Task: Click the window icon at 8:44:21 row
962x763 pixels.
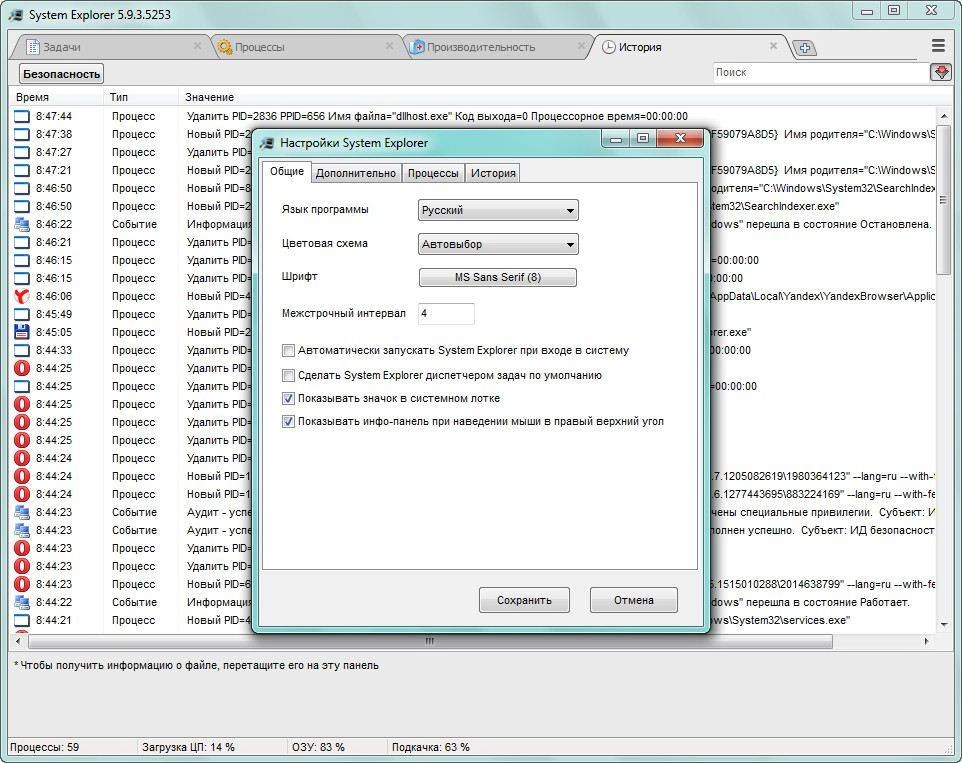Action: pos(21,620)
